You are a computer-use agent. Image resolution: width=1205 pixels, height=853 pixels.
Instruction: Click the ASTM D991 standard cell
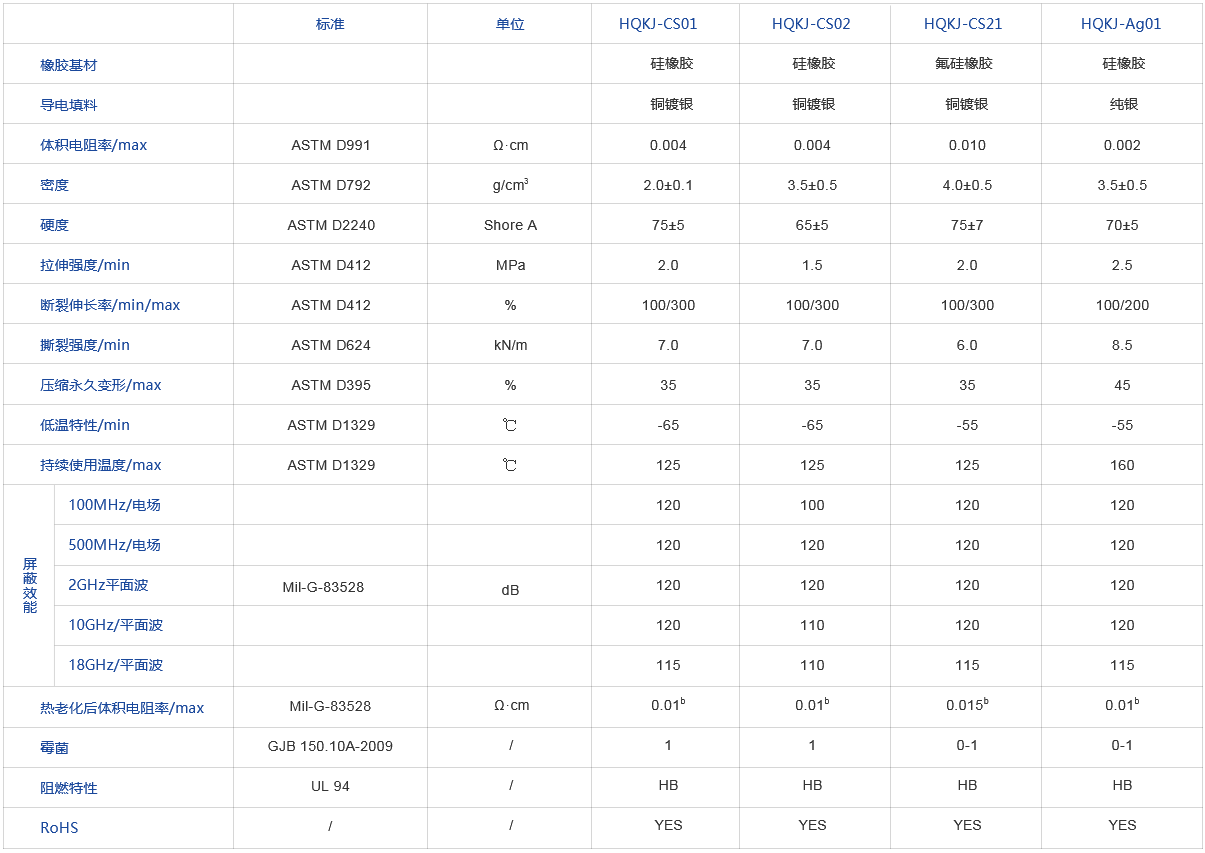click(x=330, y=145)
